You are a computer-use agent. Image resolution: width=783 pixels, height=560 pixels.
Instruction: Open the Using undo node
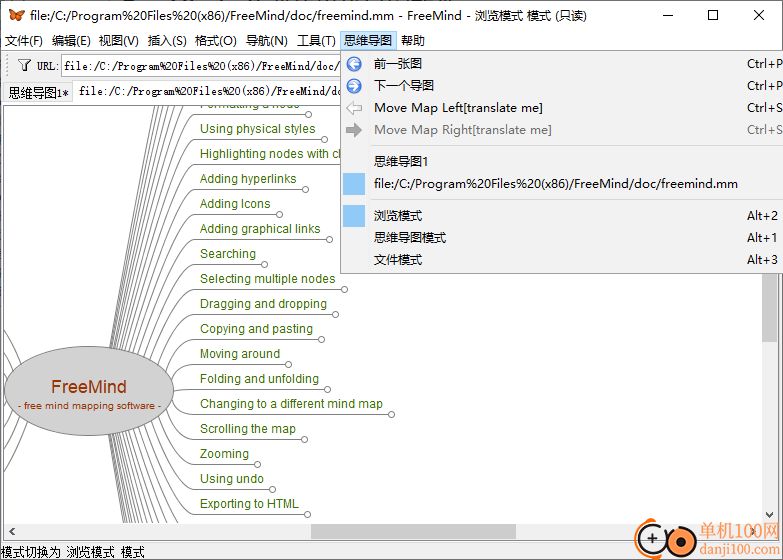(x=232, y=479)
